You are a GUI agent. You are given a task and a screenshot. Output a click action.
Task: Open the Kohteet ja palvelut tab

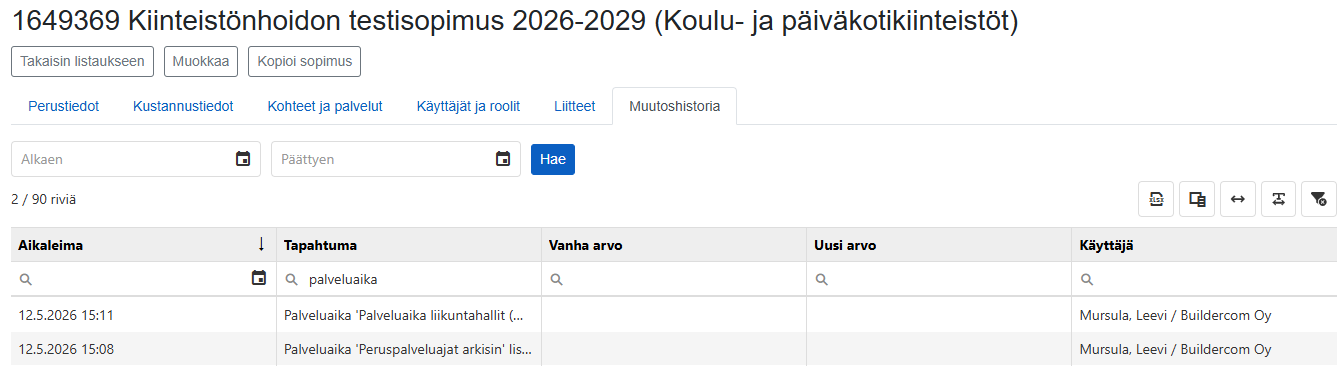(x=325, y=106)
